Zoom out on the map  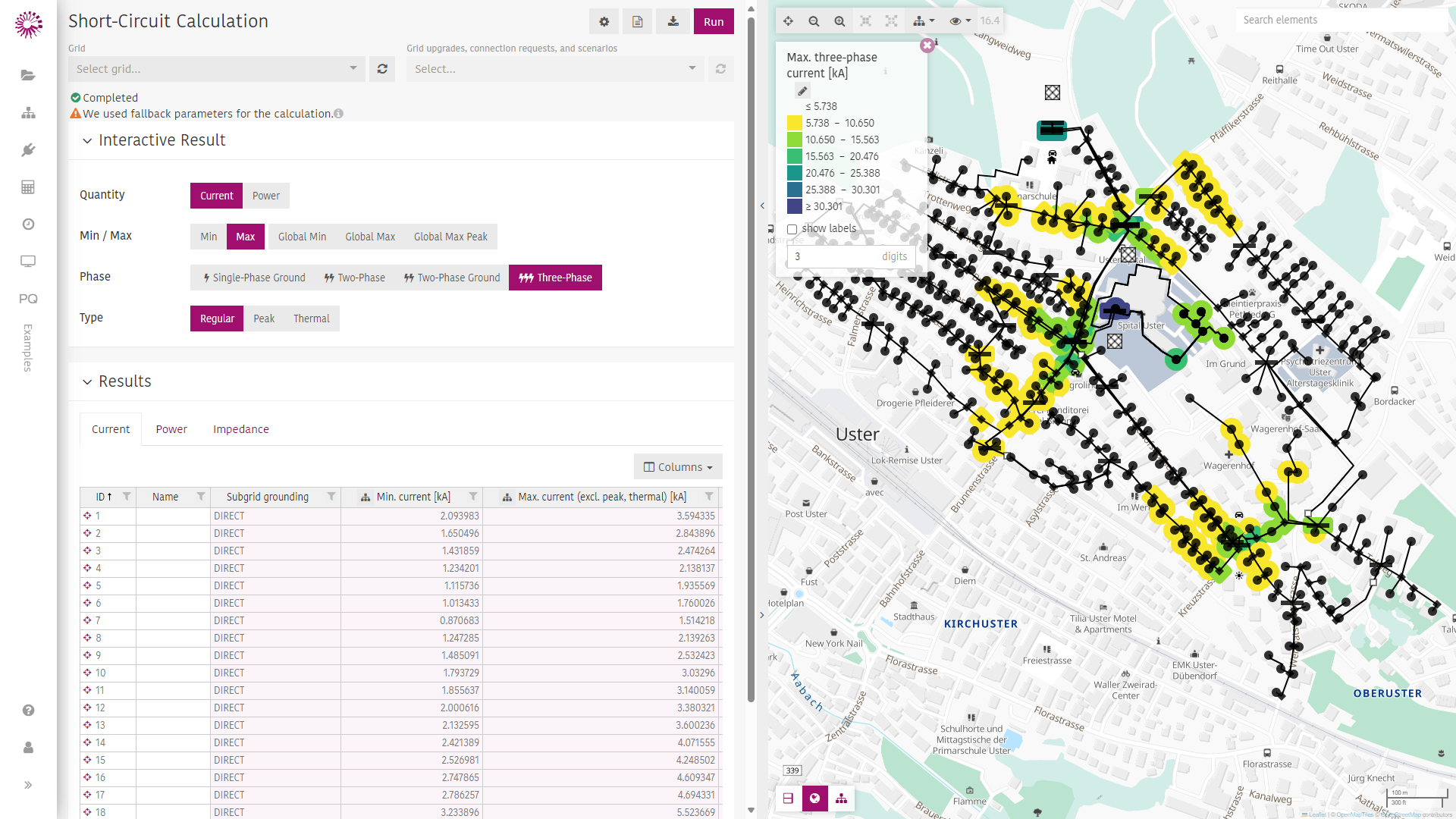click(x=814, y=21)
